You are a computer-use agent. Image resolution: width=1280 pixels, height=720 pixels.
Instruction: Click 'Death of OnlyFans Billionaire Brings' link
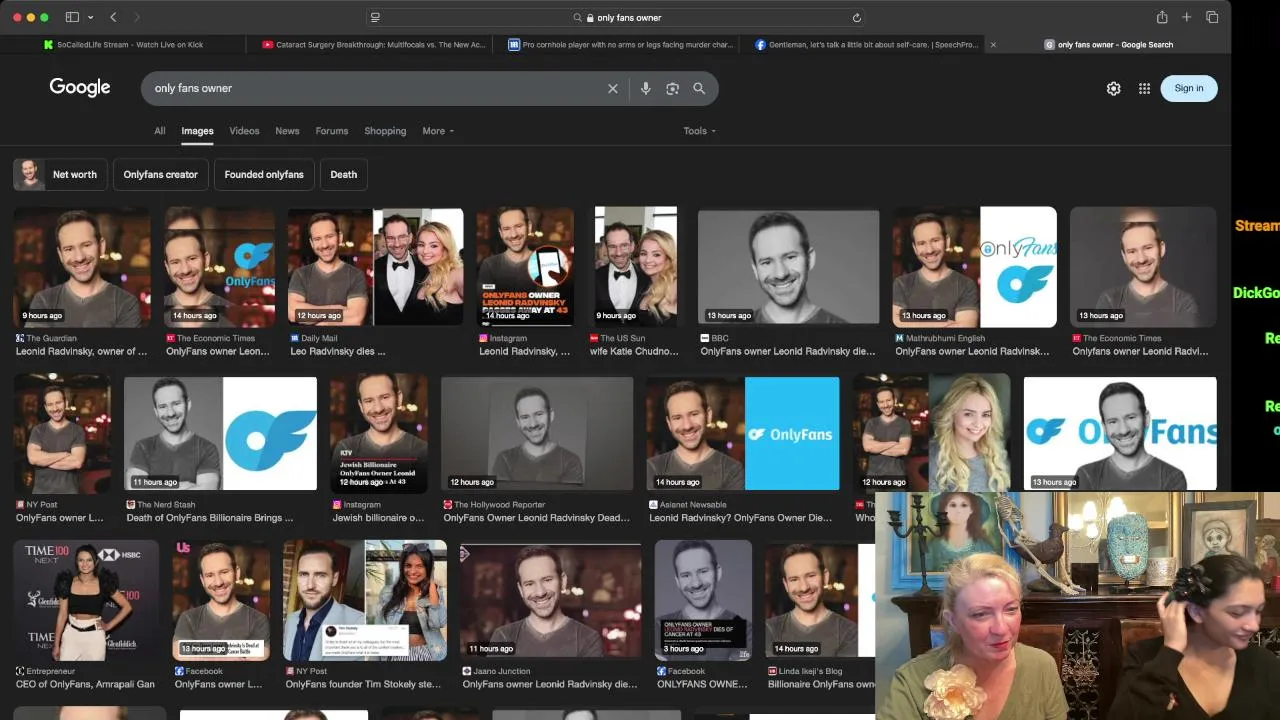(x=210, y=518)
